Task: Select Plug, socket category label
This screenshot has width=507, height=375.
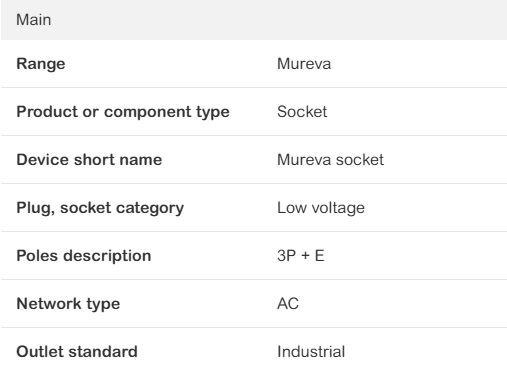Action: (100, 208)
